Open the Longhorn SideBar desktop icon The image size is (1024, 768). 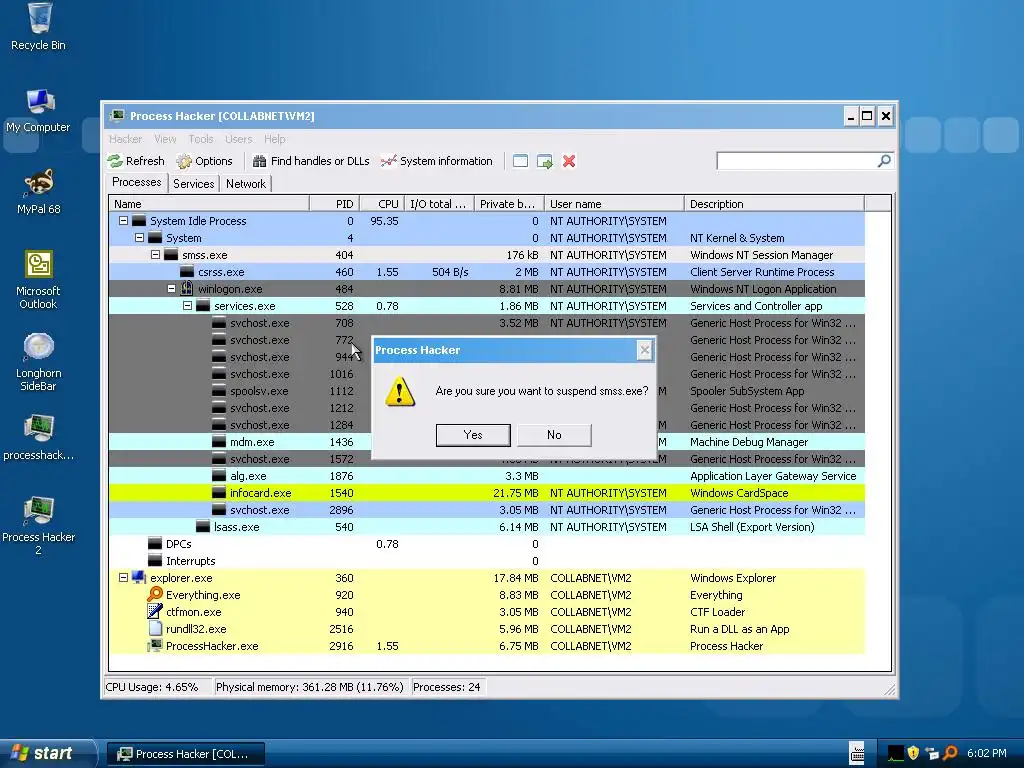[x=39, y=362]
